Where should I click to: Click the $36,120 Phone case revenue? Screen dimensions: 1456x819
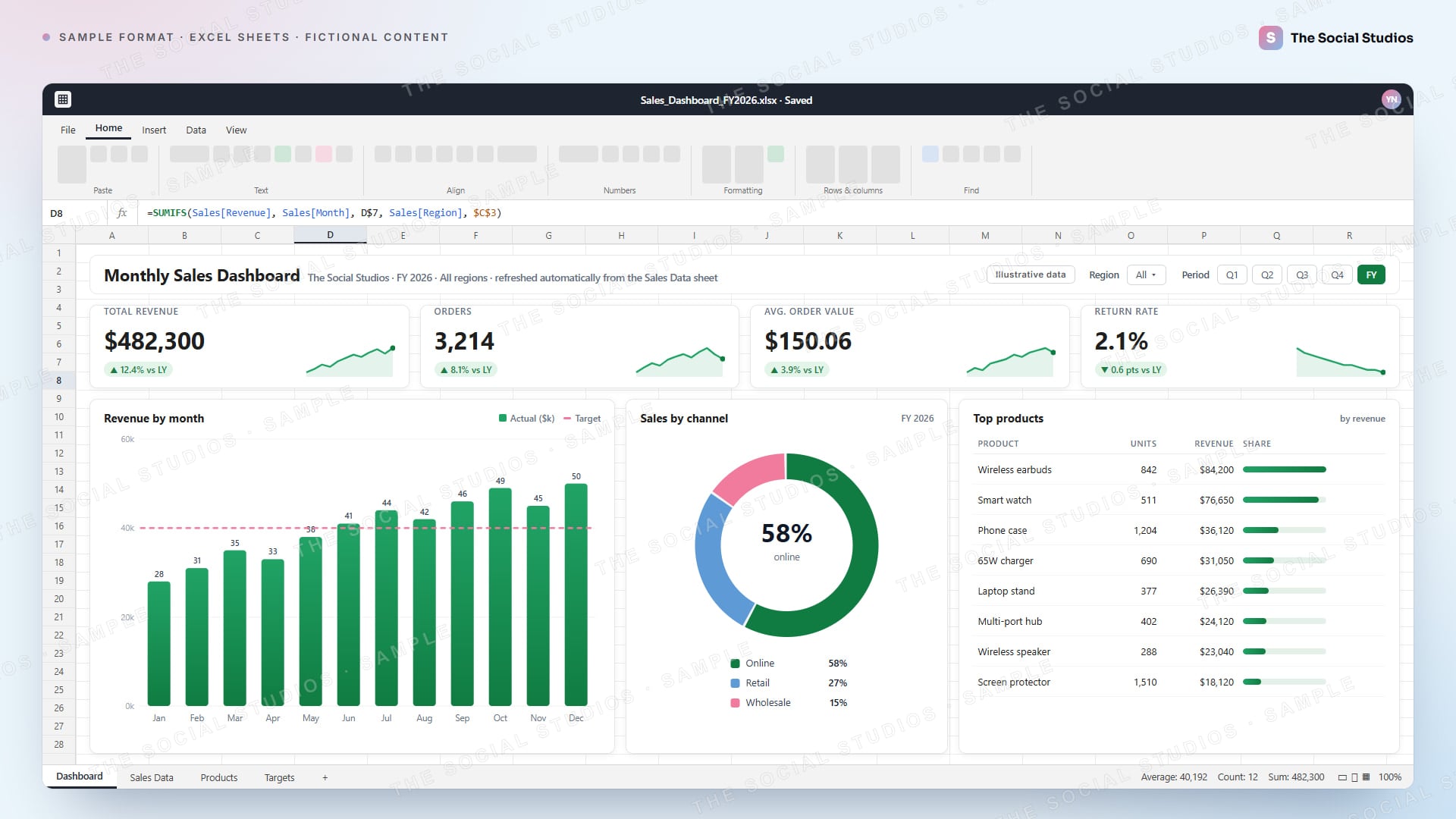1216,530
